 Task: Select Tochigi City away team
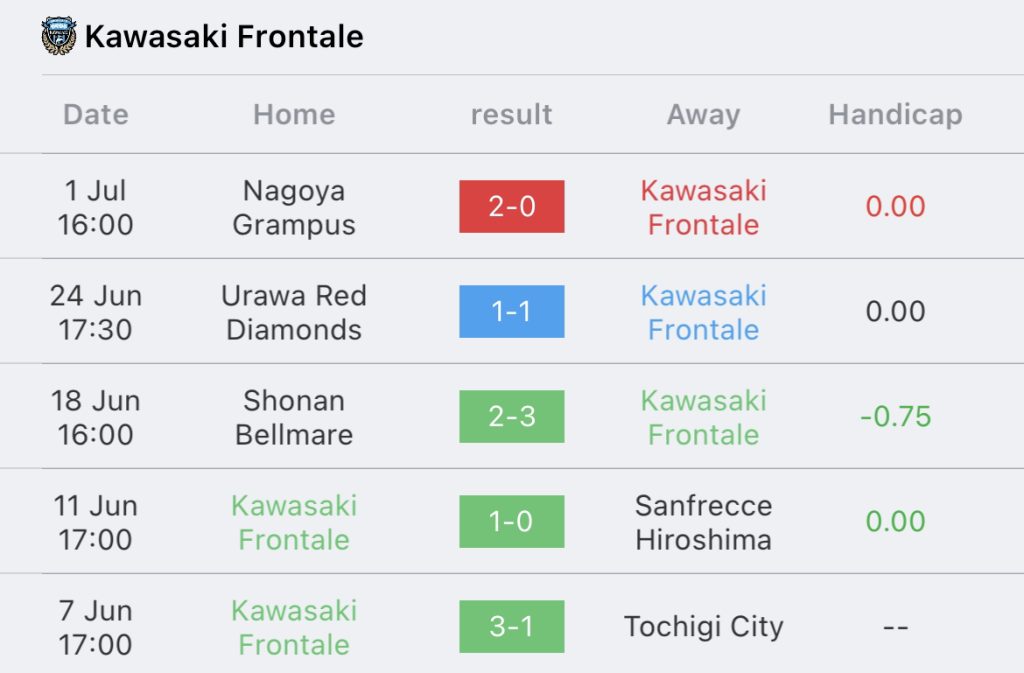(703, 627)
